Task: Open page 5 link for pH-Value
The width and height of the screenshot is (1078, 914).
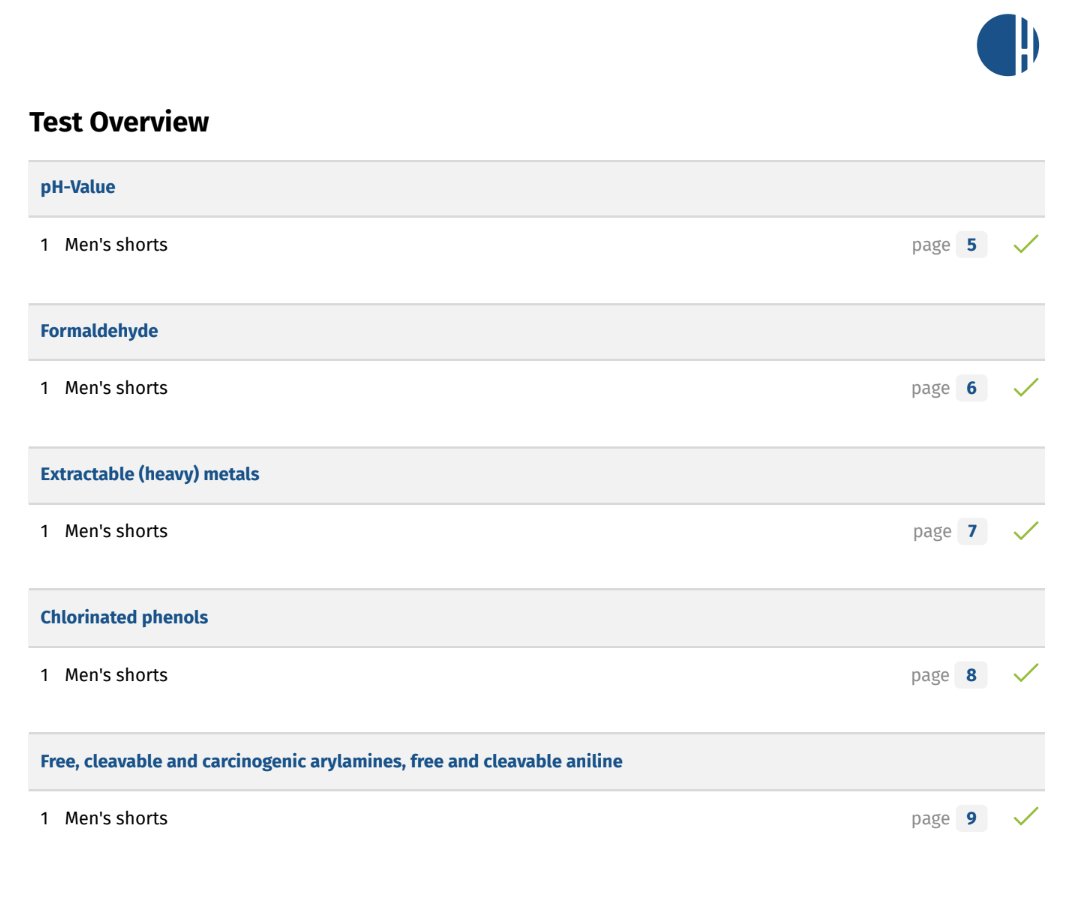Action: click(x=971, y=245)
